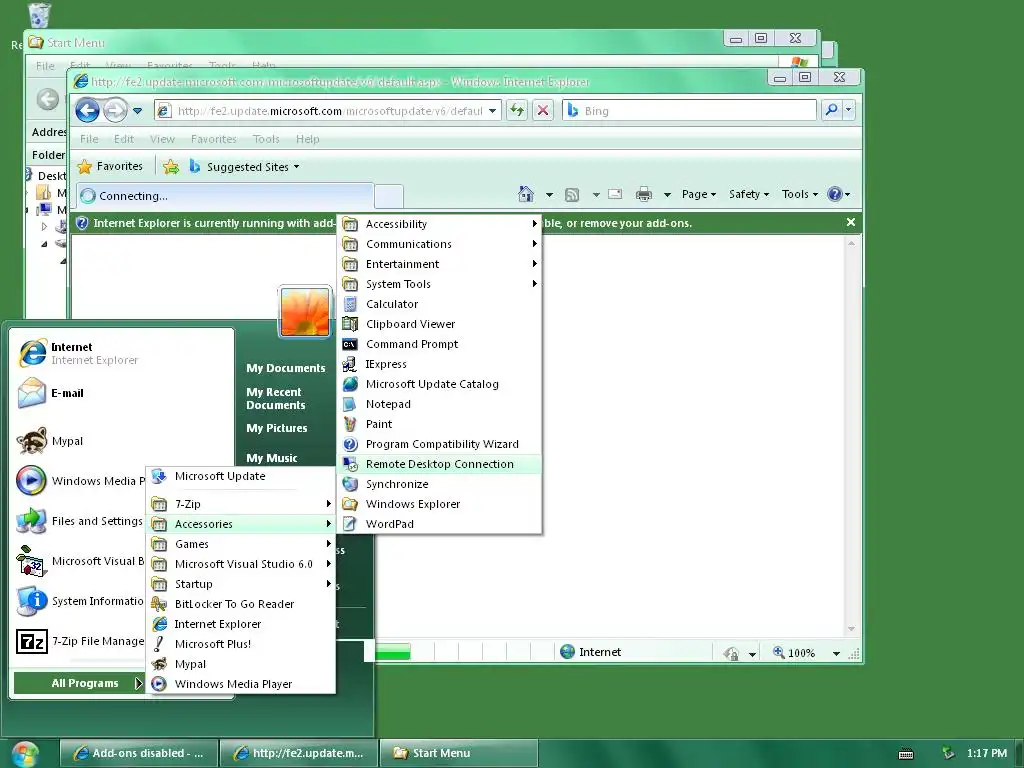Expand the Accessibility submenu
Image resolution: width=1024 pixels, height=768 pixels.
point(440,224)
